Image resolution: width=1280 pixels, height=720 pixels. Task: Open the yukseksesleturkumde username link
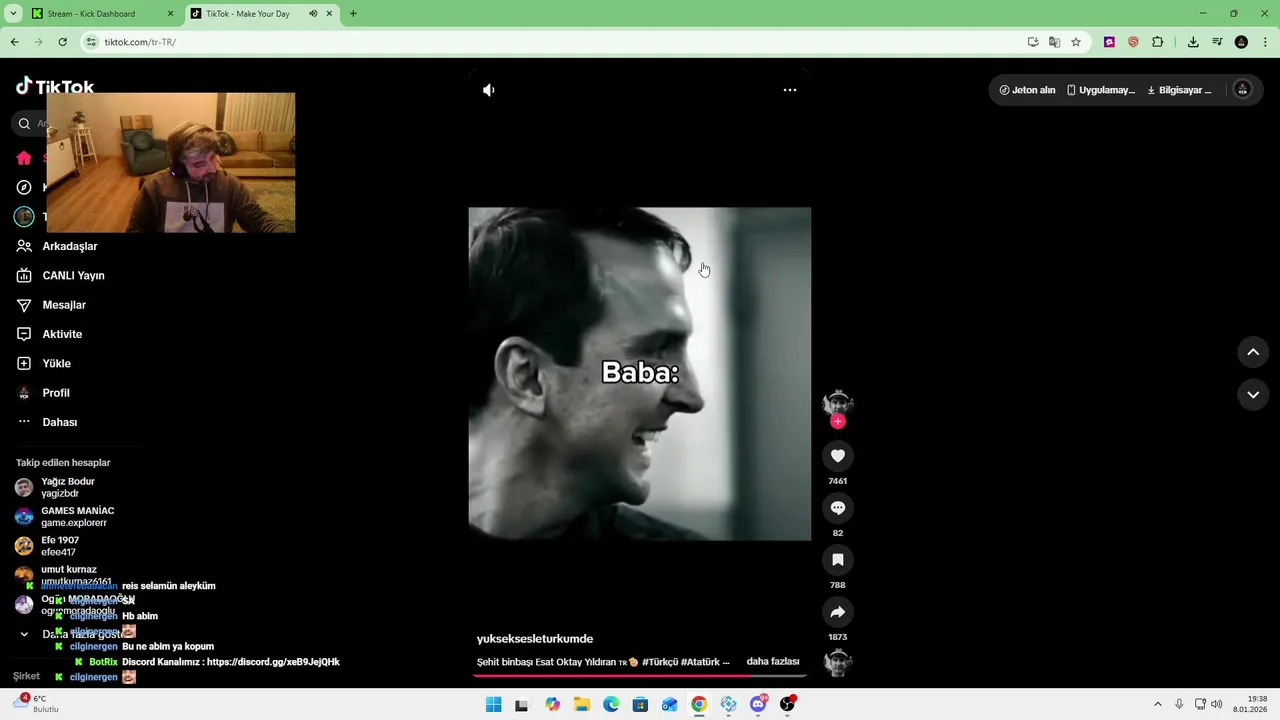(x=535, y=639)
